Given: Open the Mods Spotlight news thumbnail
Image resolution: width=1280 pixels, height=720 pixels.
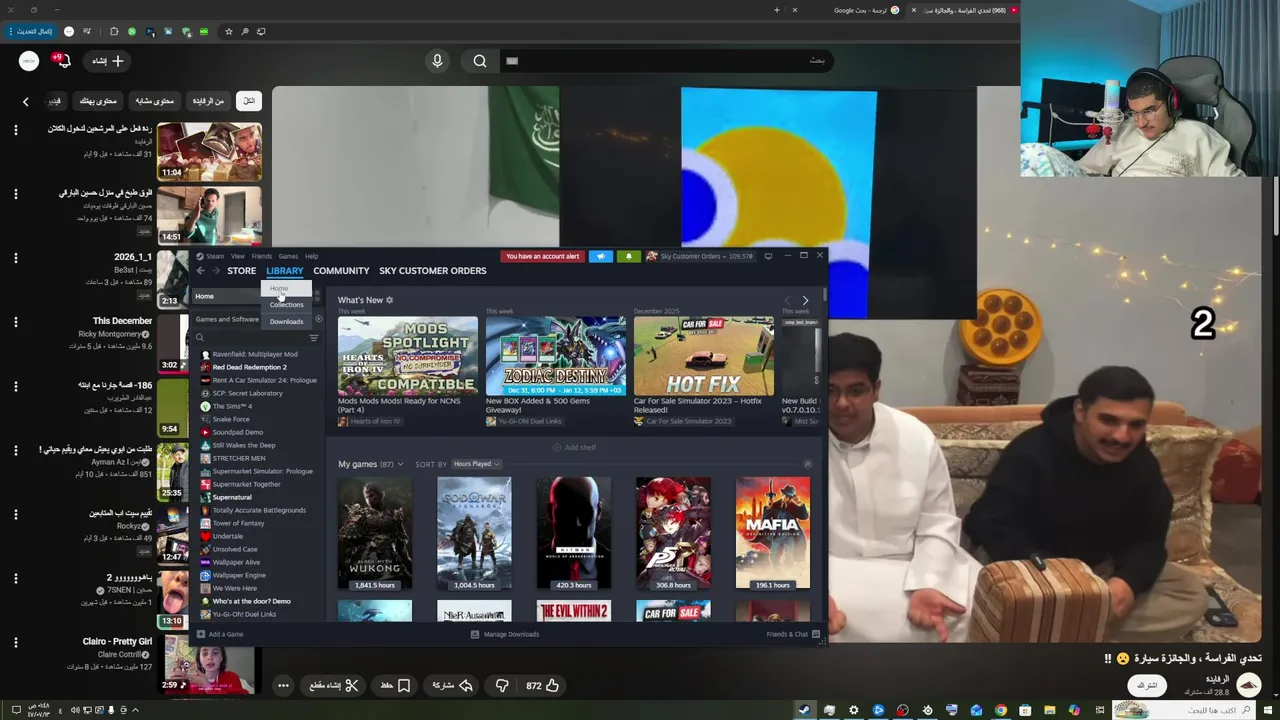Looking at the screenshot, I should (408, 356).
